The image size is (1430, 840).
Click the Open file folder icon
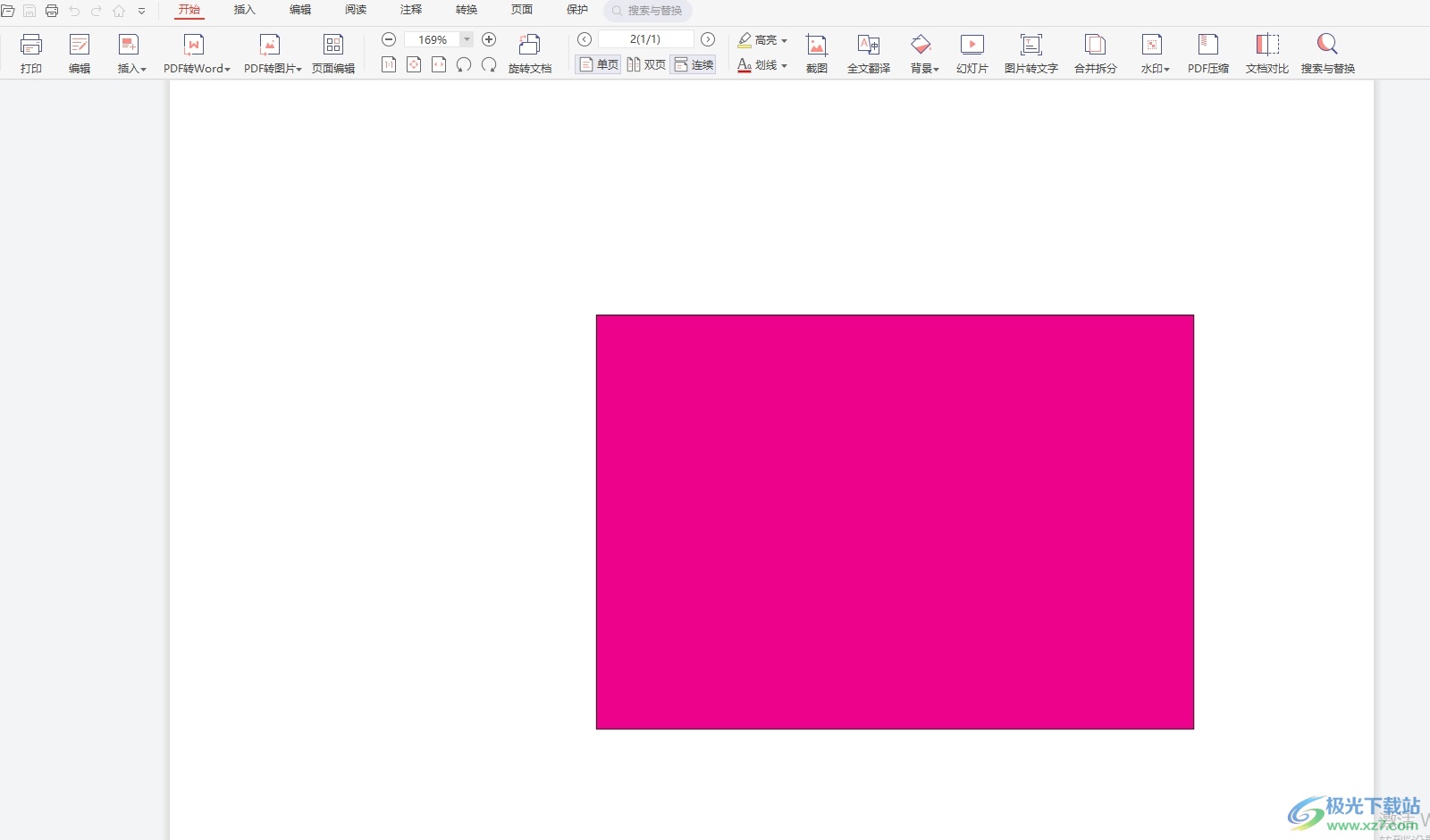[8, 11]
